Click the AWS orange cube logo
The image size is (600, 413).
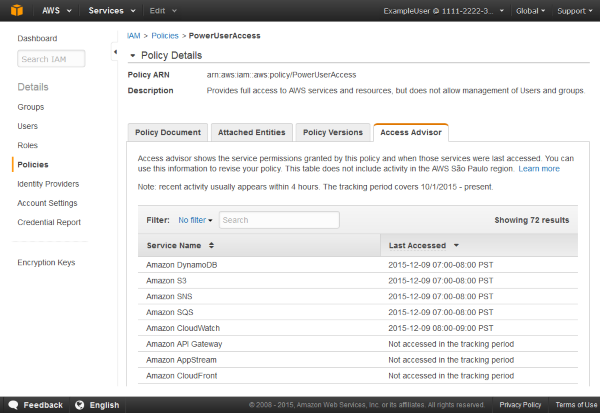[x=17, y=10]
